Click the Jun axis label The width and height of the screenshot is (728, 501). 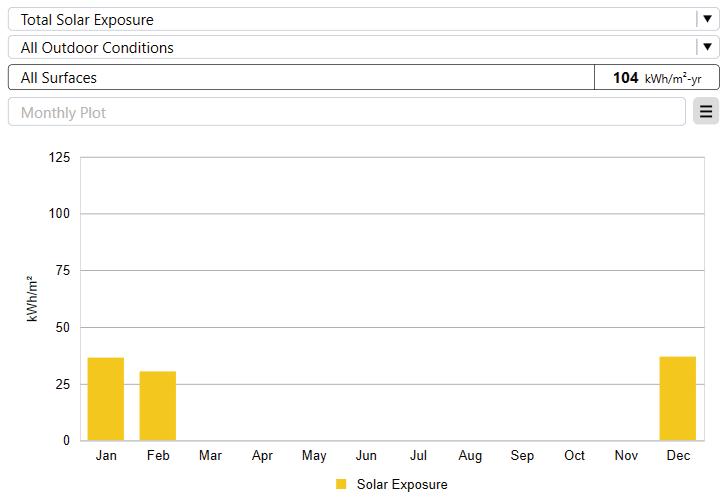coord(366,456)
